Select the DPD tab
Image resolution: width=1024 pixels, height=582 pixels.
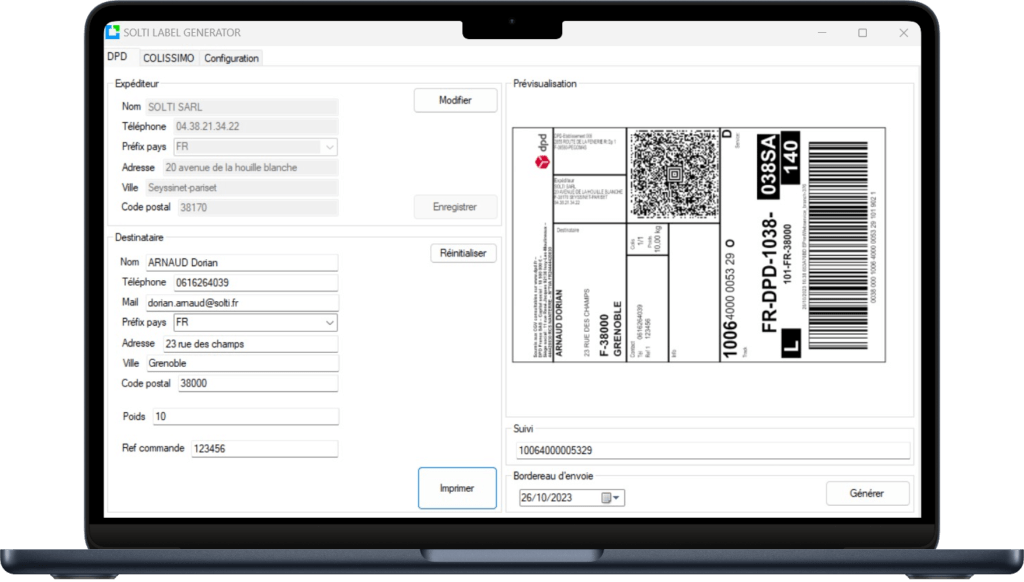[x=117, y=57]
